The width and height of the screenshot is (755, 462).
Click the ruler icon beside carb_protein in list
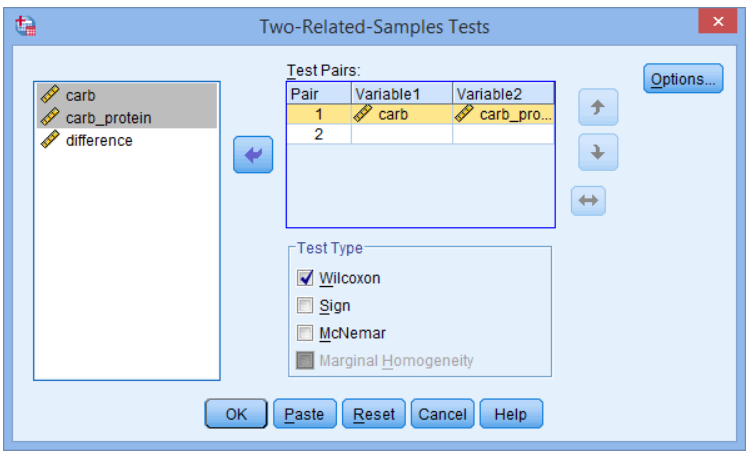tap(51, 117)
